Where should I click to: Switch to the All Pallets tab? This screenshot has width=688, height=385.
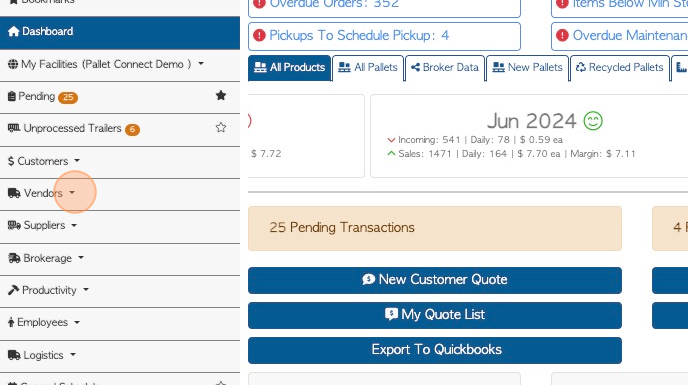click(368, 68)
